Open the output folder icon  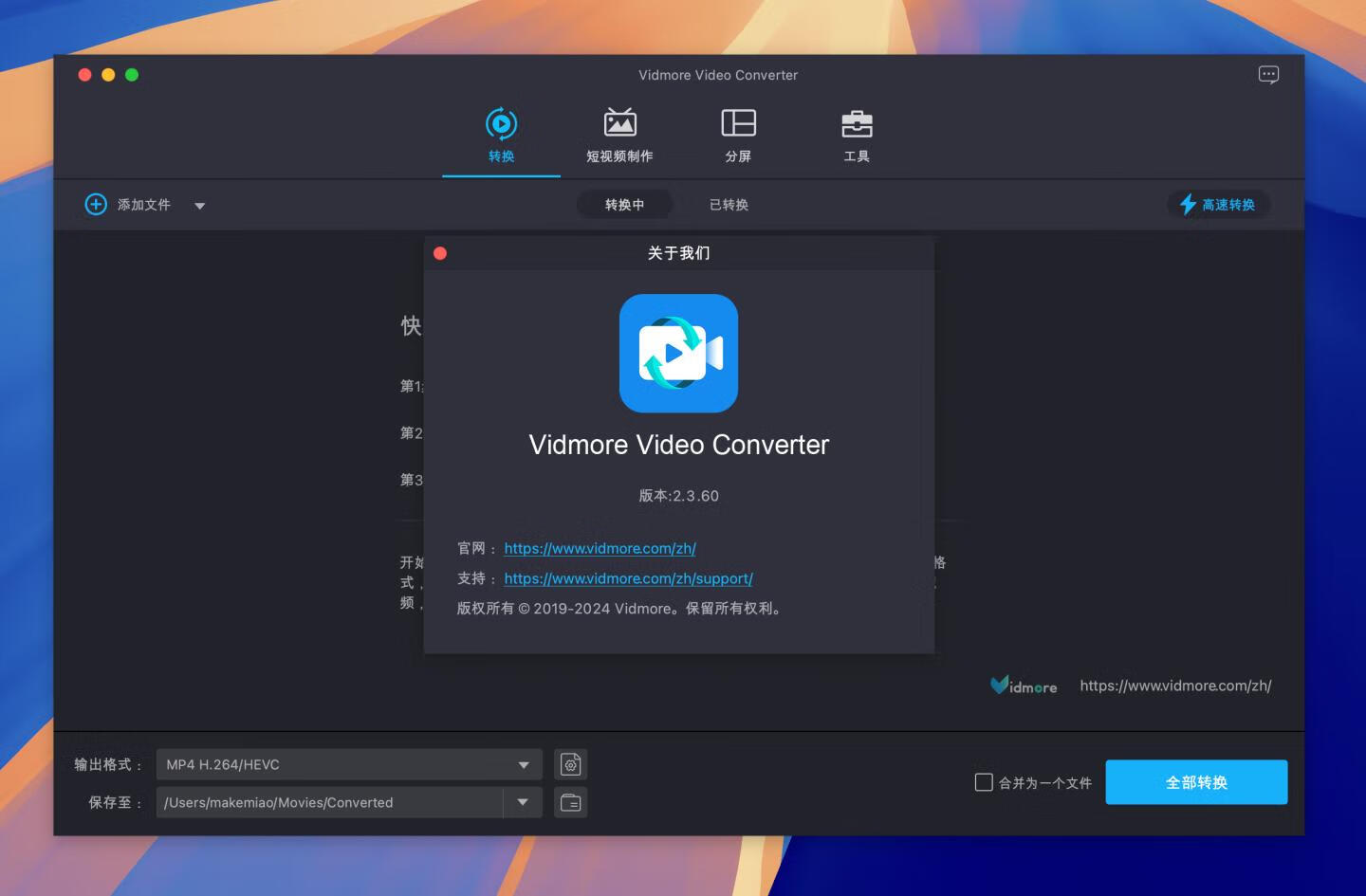(x=571, y=802)
